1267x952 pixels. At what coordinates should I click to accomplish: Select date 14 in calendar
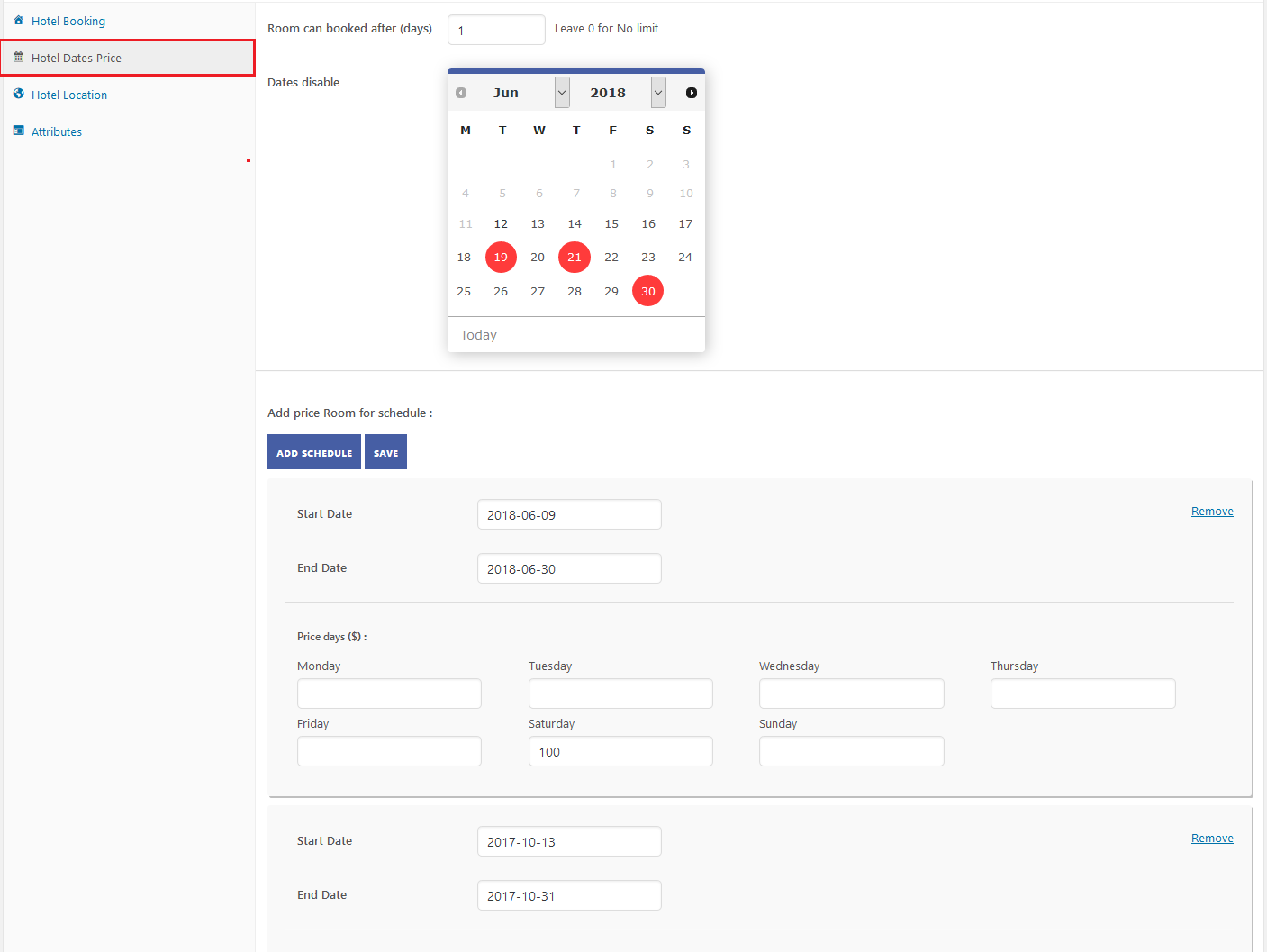coord(575,224)
